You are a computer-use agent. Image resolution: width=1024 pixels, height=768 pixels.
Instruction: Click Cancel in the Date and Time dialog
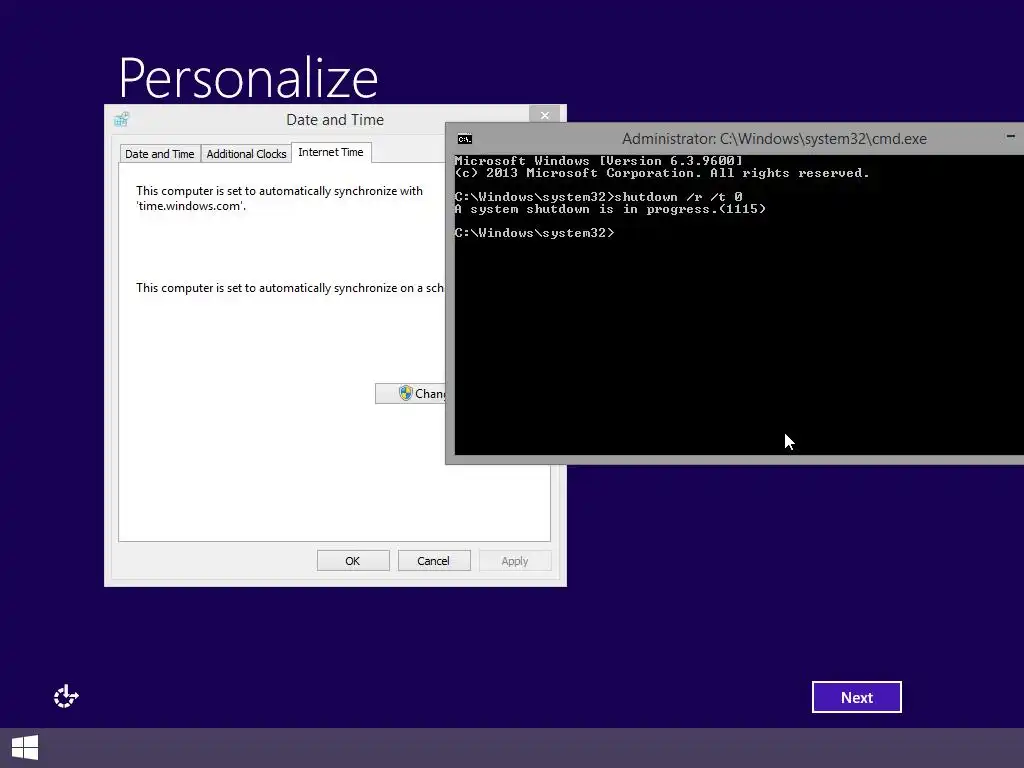(434, 561)
